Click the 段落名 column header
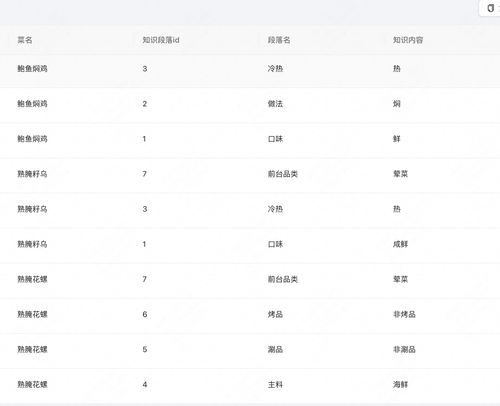 (x=279, y=40)
